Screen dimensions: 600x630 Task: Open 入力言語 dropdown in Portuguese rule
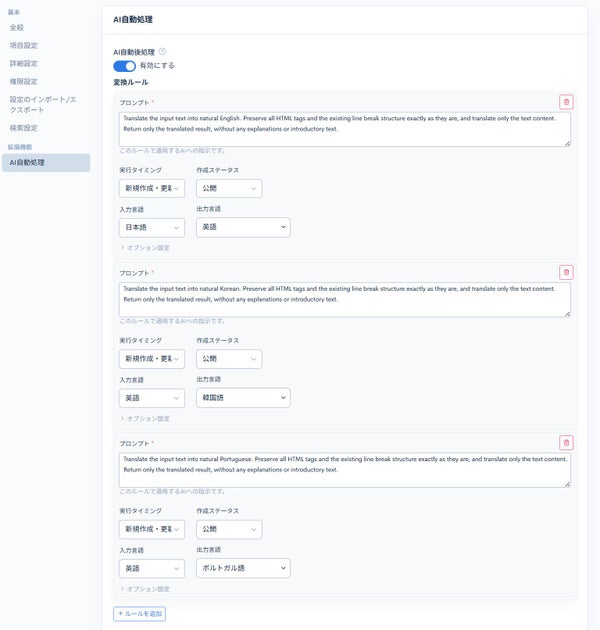click(152, 568)
